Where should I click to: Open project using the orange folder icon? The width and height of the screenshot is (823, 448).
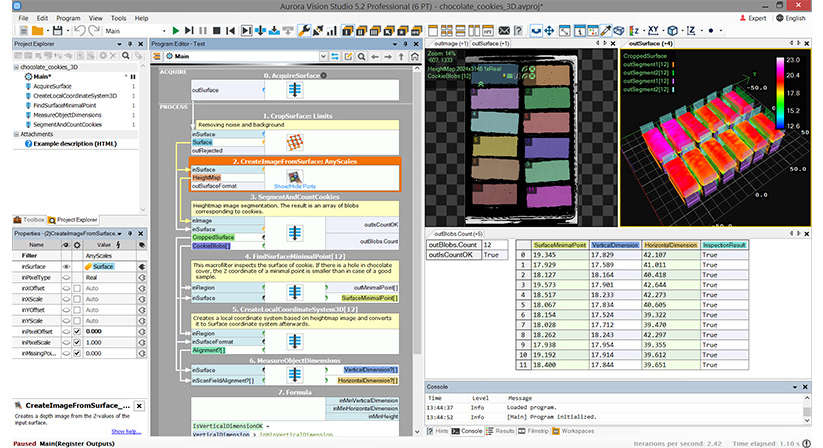tap(38, 31)
